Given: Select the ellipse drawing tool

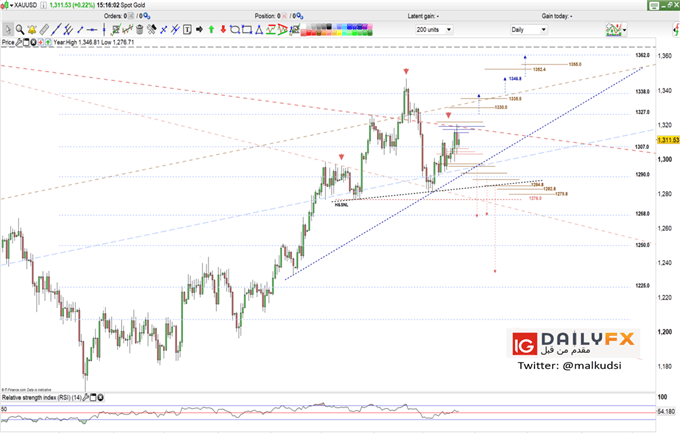Looking at the screenshot, I should 235,29.
